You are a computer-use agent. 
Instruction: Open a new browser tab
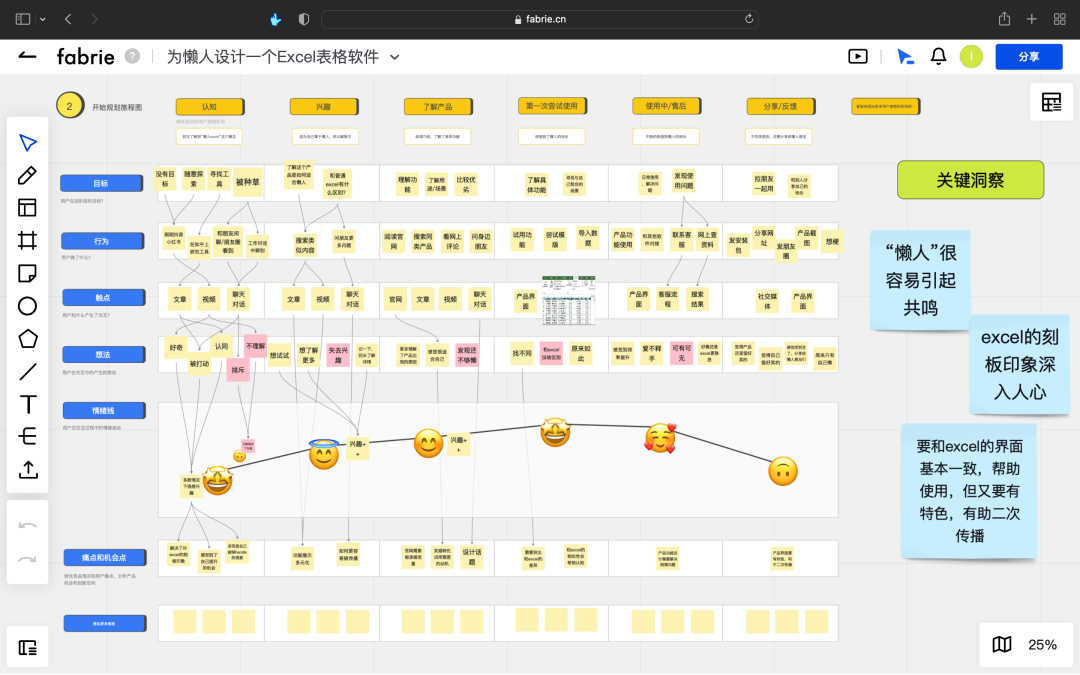[1031, 19]
